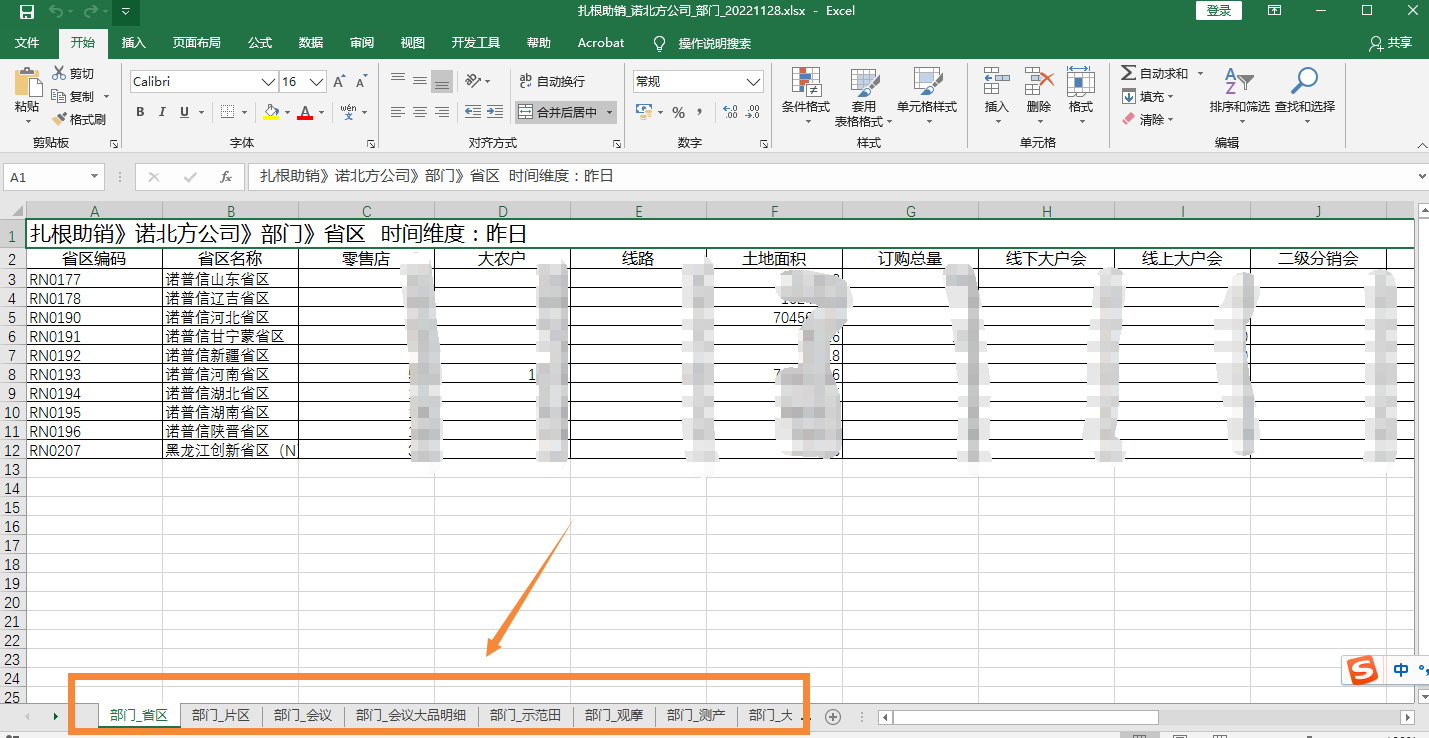Toggle Bold formatting
Screen dimensions: 1429x738
click(140, 112)
